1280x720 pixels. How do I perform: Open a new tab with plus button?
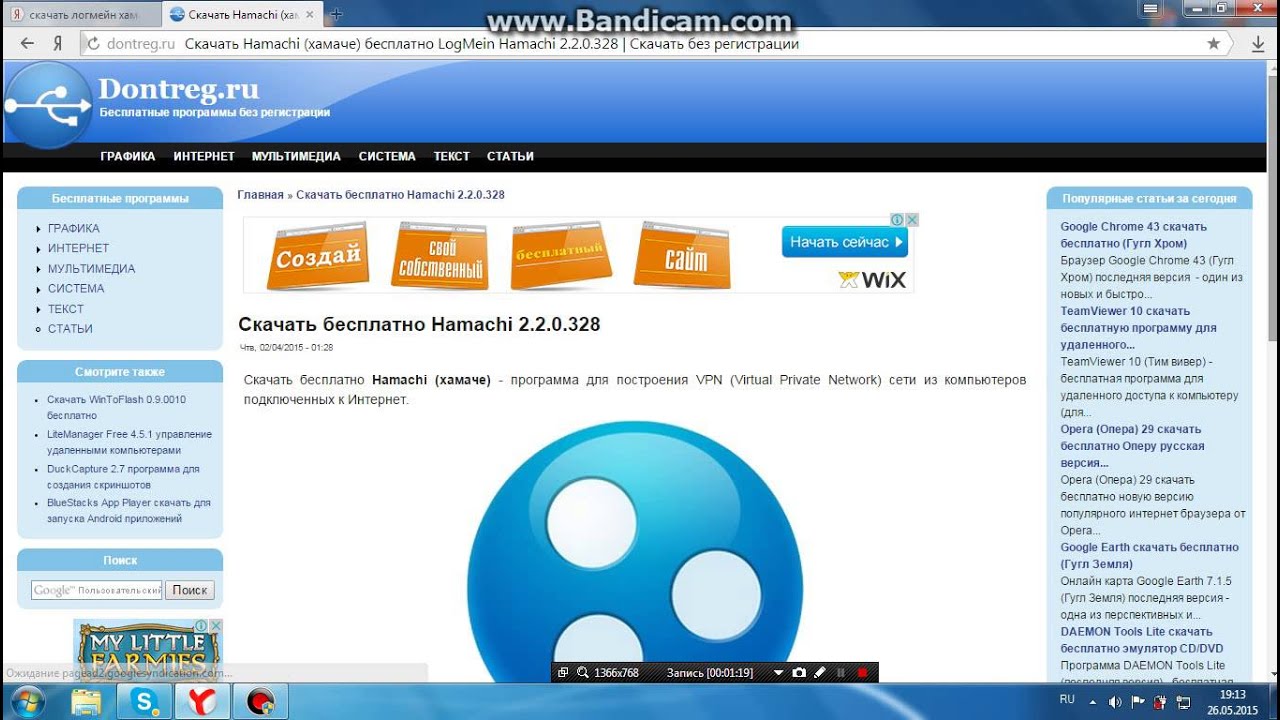(x=336, y=14)
